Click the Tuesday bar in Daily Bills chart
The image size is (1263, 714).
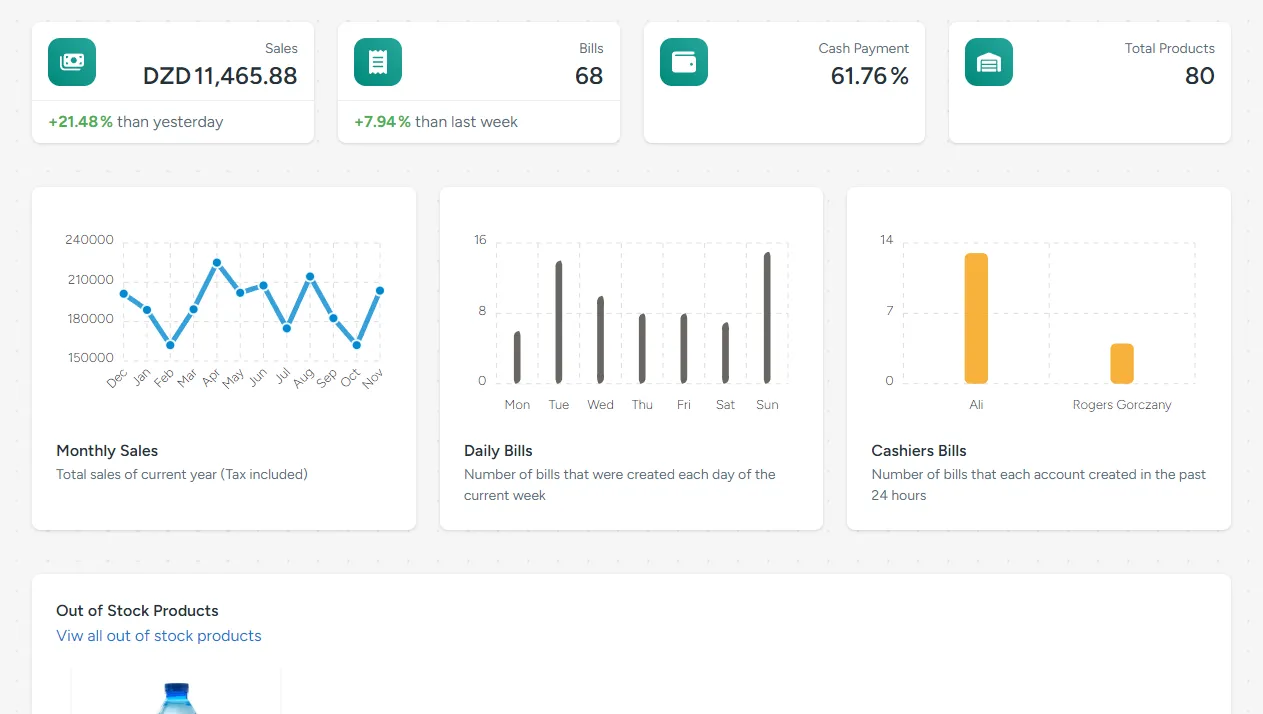(x=559, y=322)
